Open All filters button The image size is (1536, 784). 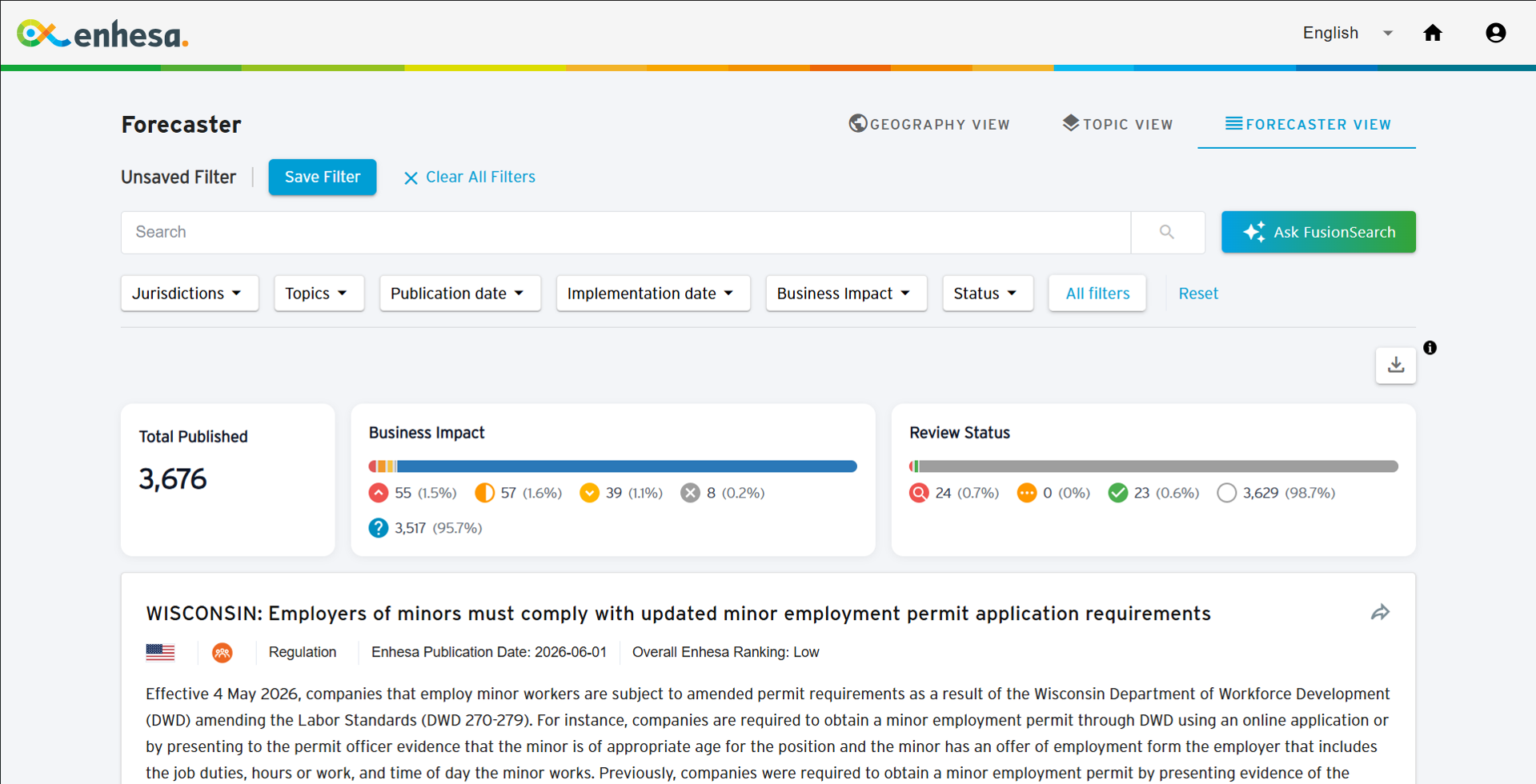(1097, 294)
